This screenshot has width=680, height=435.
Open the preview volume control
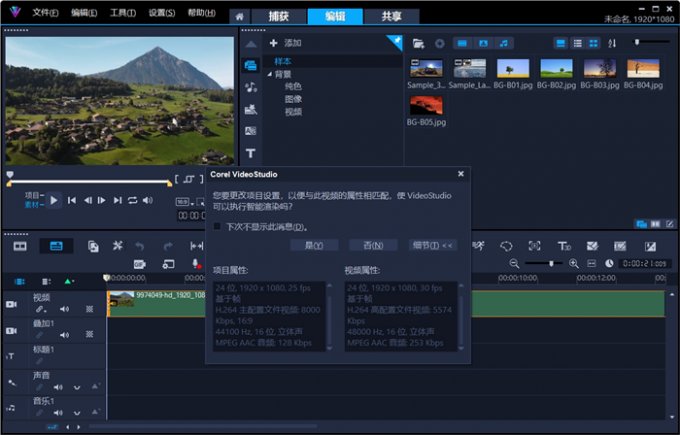[x=148, y=200]
